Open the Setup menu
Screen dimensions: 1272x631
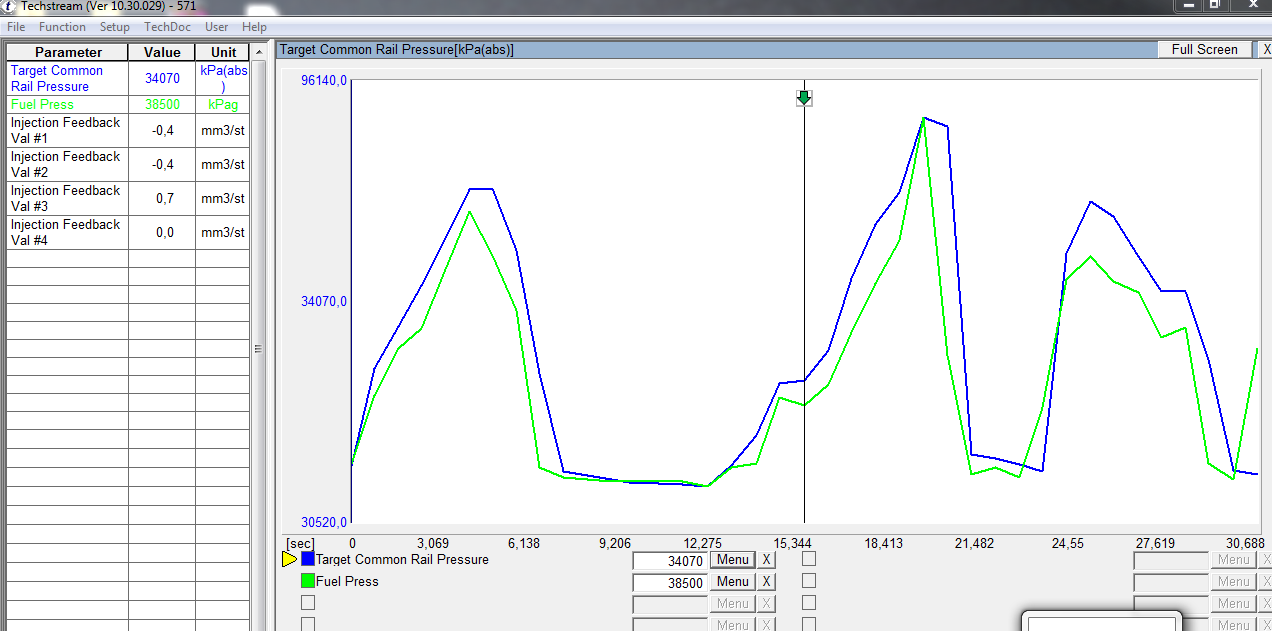115,27
